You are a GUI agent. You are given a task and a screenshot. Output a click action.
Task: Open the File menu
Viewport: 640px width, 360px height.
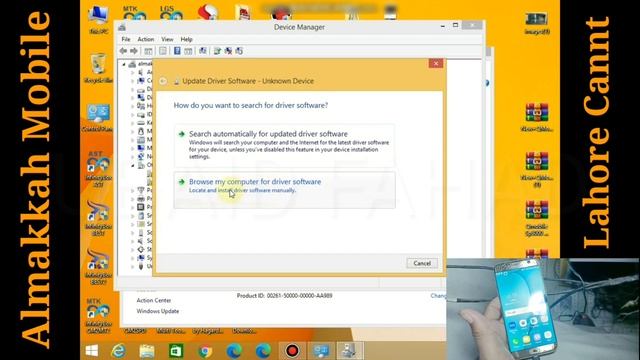126,39
